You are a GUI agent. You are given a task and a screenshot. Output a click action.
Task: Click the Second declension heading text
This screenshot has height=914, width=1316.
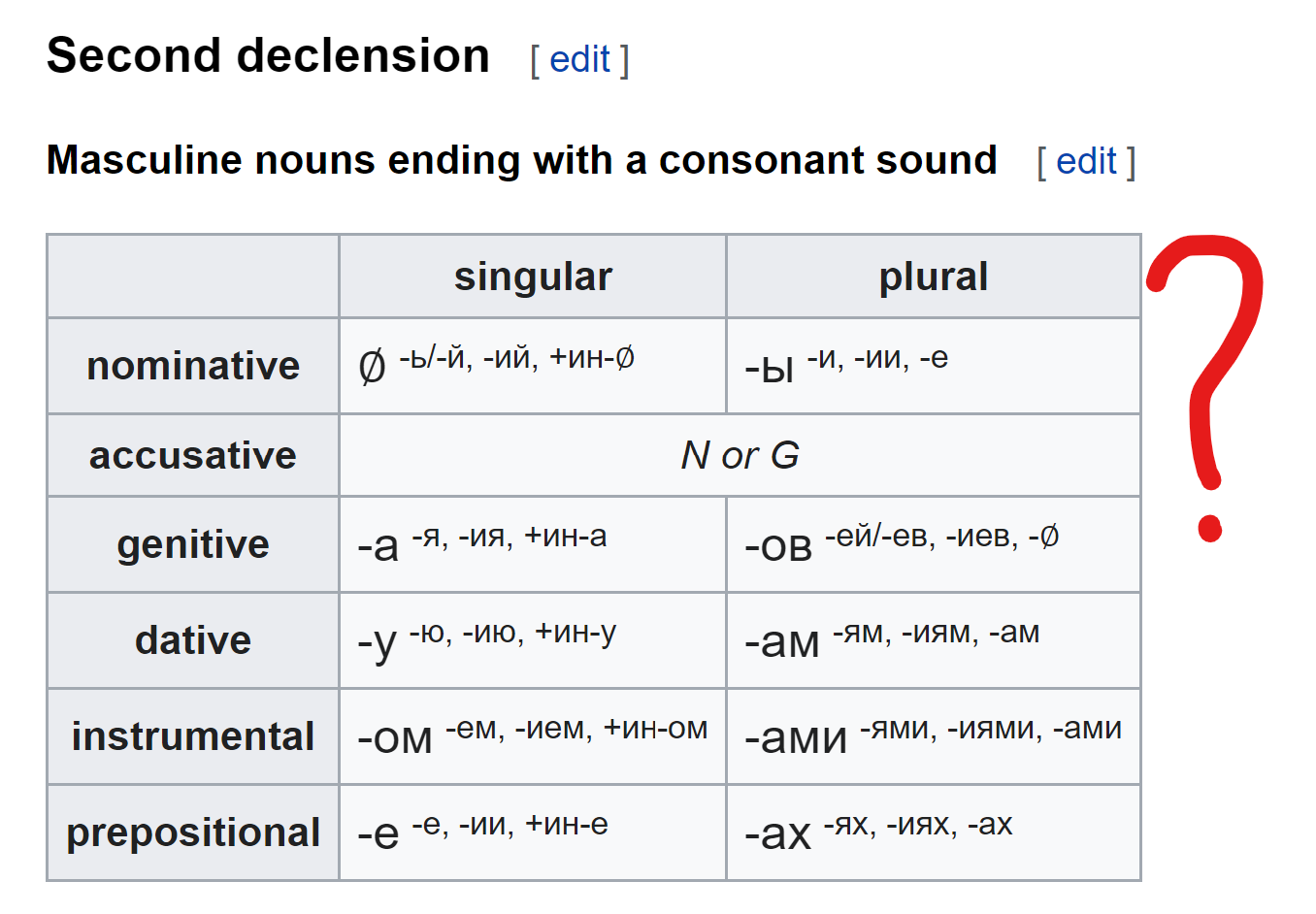click(x=268, y=56)
